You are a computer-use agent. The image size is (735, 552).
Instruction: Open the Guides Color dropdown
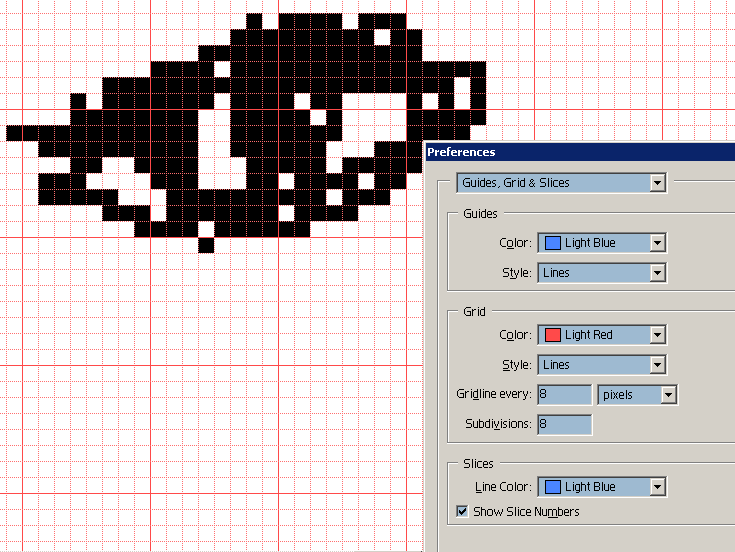click(602, 243)
